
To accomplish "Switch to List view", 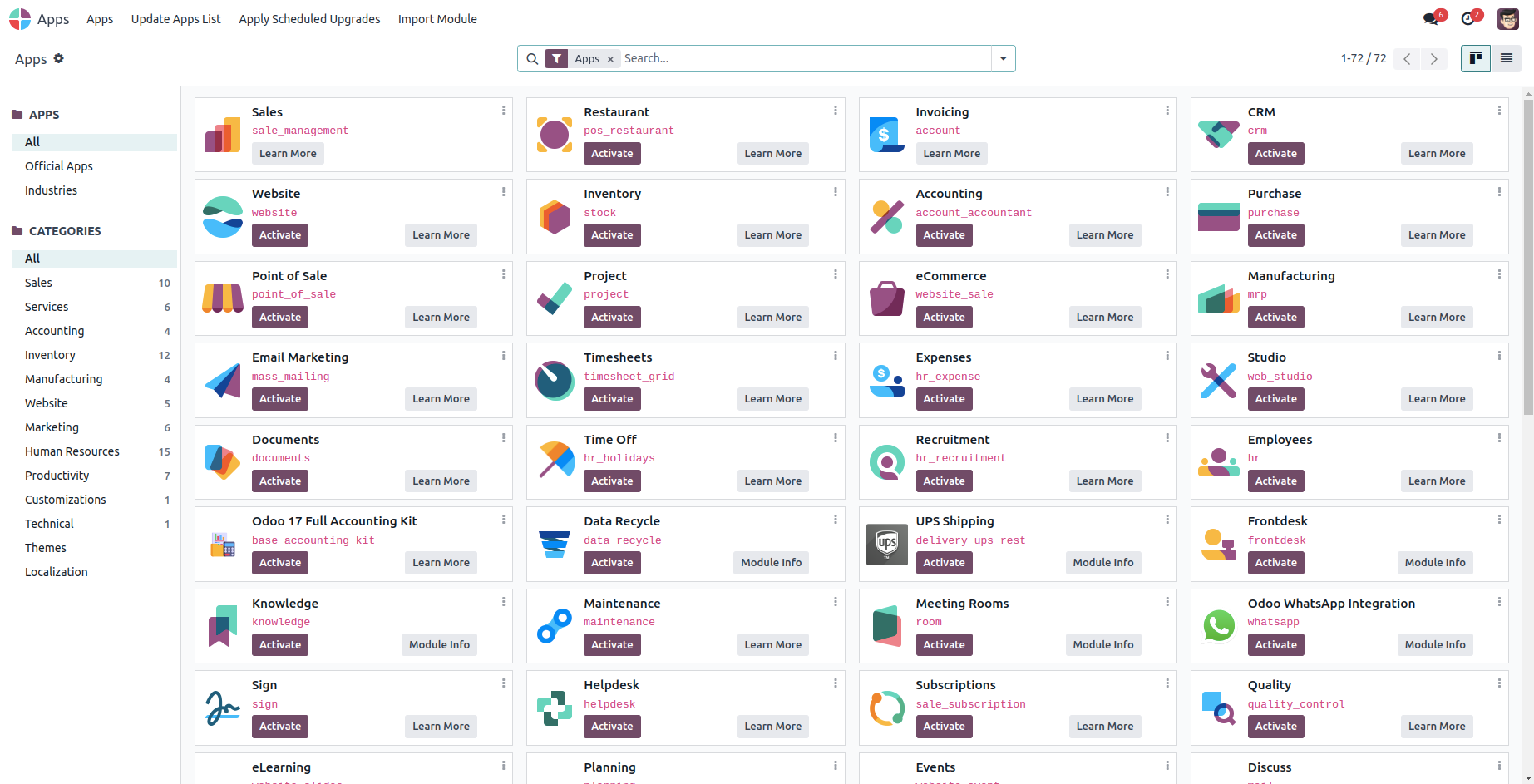I will coord(1506,58).
